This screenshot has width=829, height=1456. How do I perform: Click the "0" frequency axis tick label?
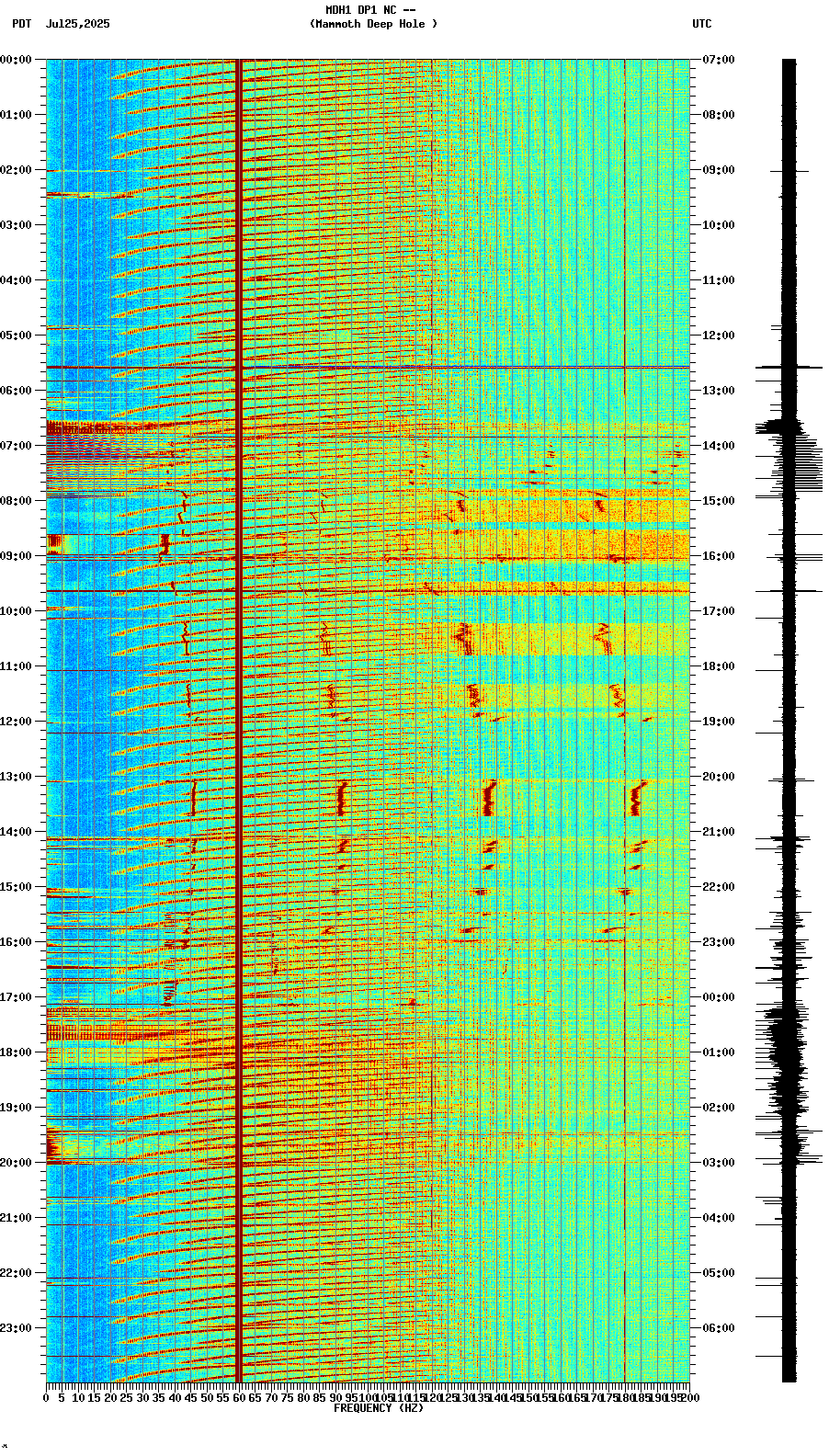[46, 1397]
